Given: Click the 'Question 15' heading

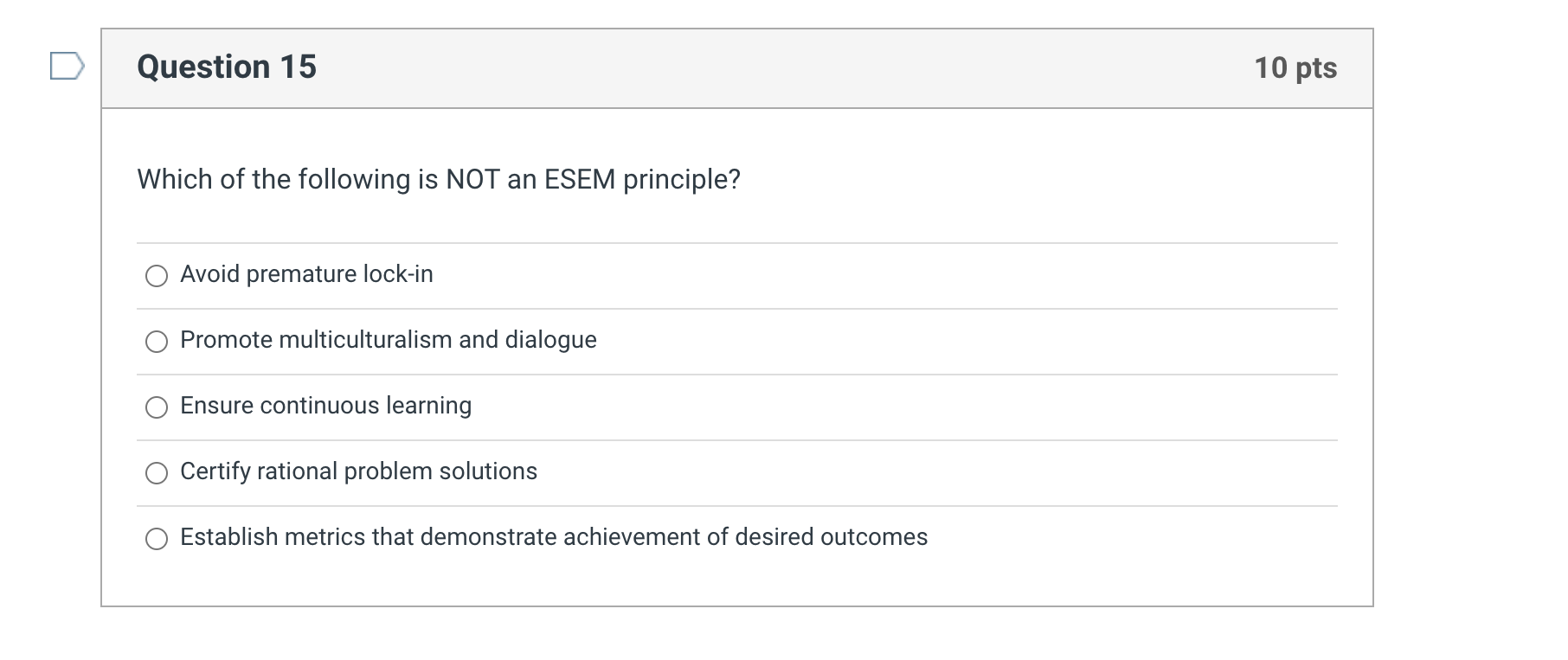Looking at the screenshot, I should coord(227,67).
